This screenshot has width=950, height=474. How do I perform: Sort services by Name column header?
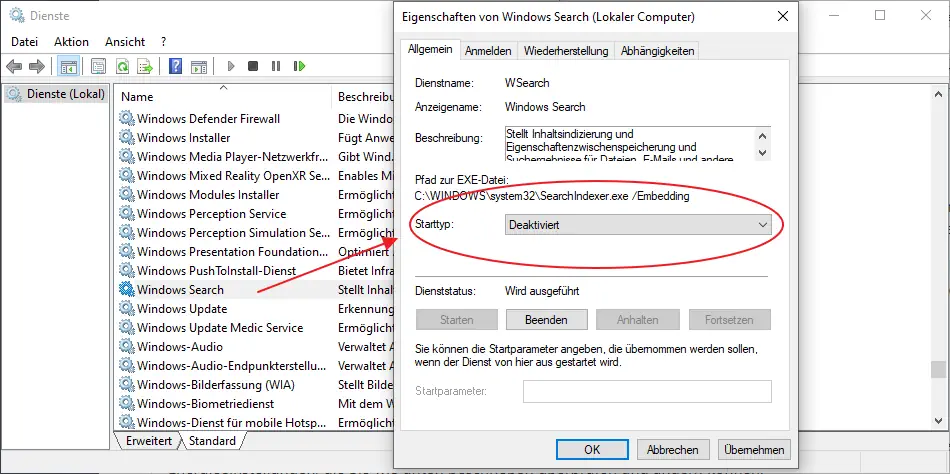225,96
